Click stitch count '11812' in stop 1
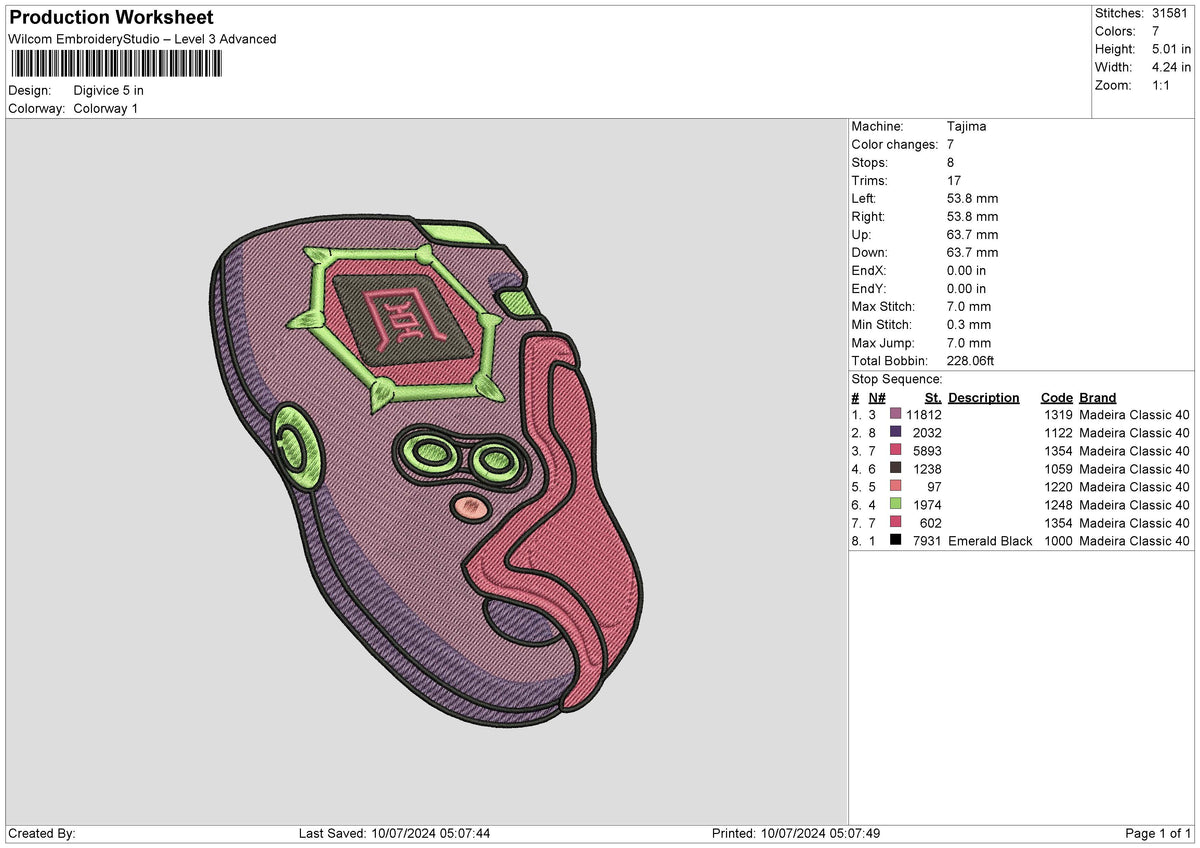This screenshot has width=1200, height=848. click(924, 415)
